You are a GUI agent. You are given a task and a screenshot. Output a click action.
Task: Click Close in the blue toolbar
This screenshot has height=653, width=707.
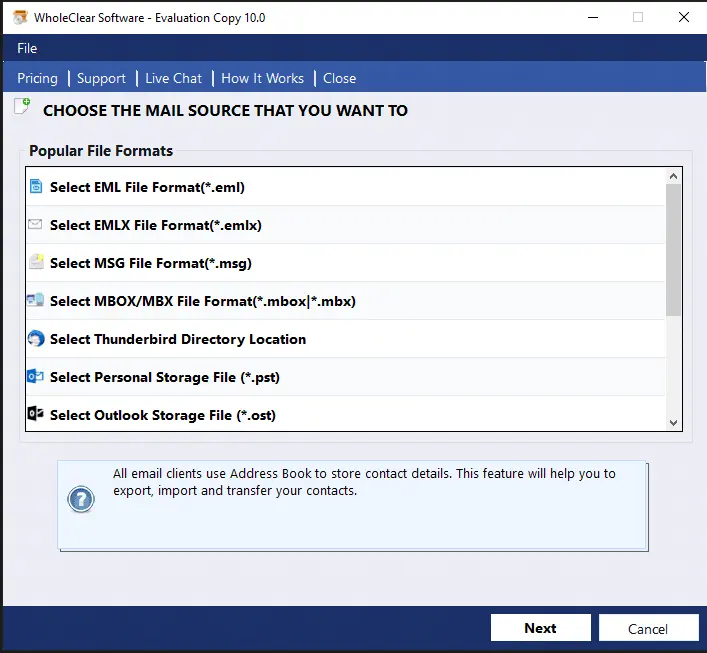tap(340, 78)
